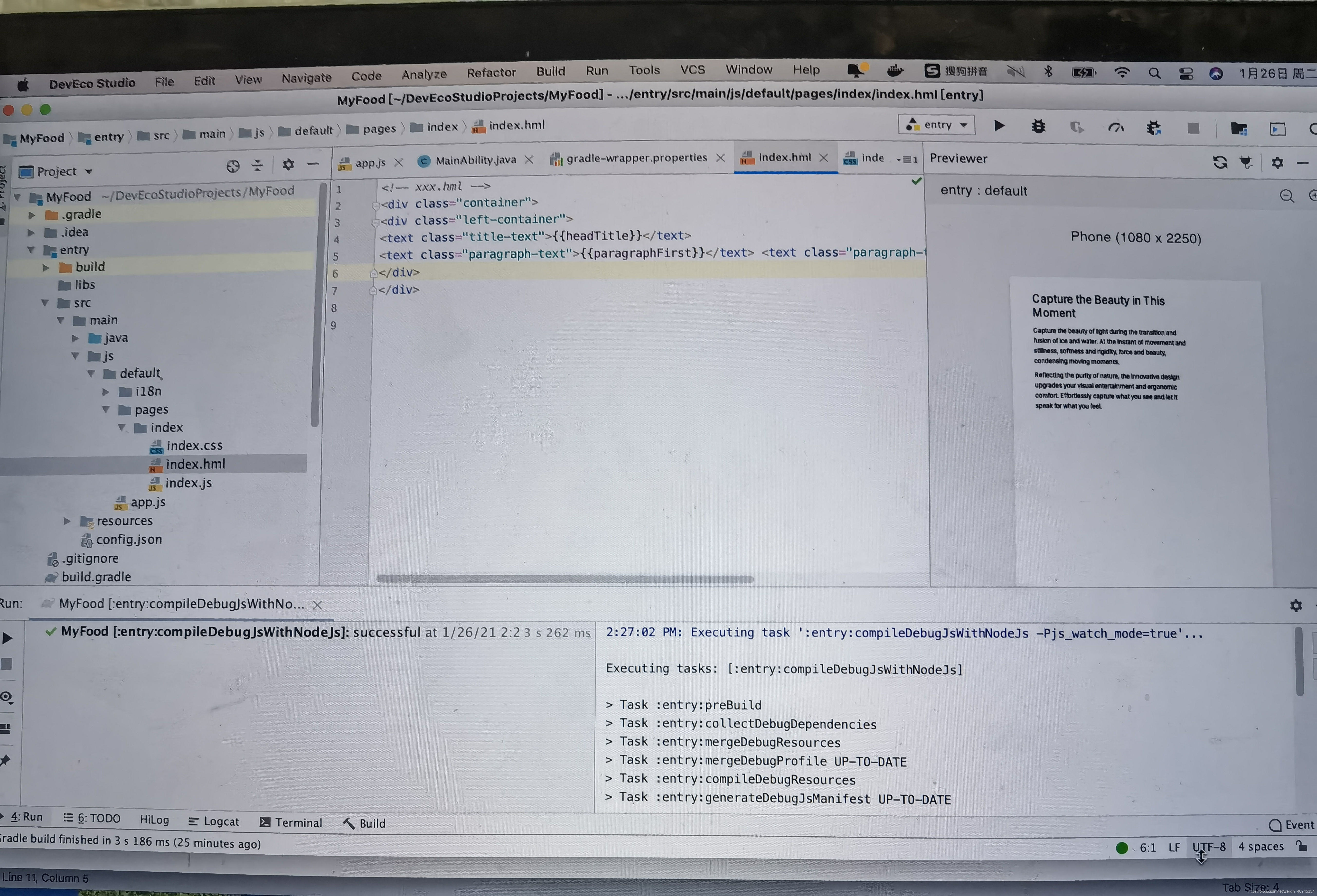Click the LF line separator indicator
The image size is (1317, 896).
pos(1174,847)
